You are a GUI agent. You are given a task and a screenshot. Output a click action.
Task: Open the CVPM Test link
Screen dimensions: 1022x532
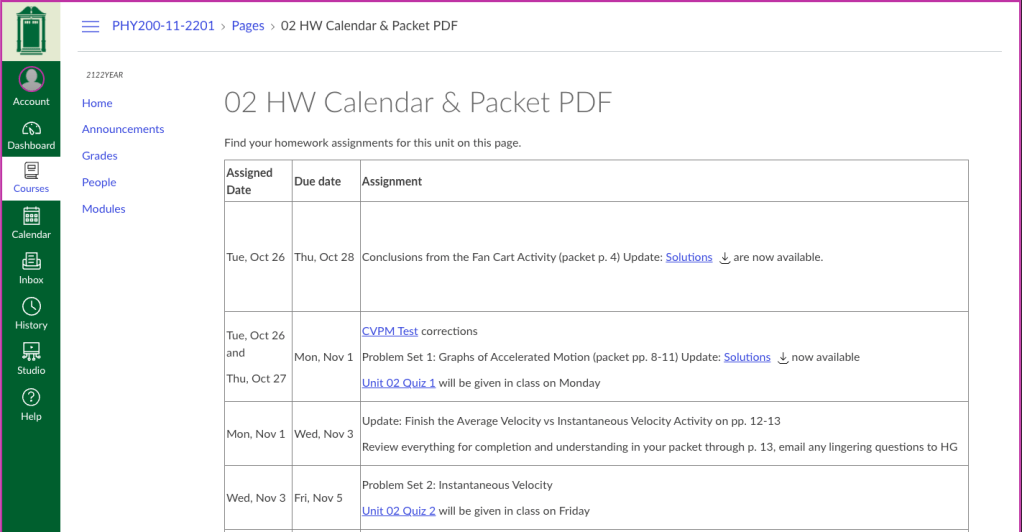[x=390, y=331]
